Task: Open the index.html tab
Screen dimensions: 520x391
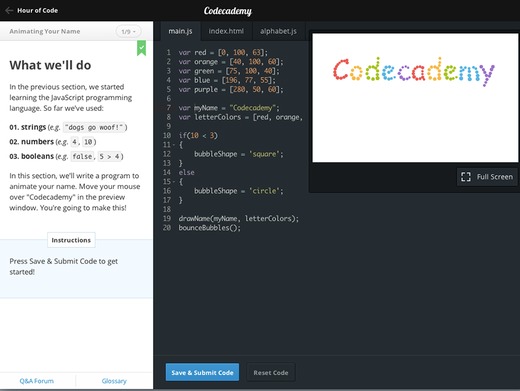Action: coord(226,31)
